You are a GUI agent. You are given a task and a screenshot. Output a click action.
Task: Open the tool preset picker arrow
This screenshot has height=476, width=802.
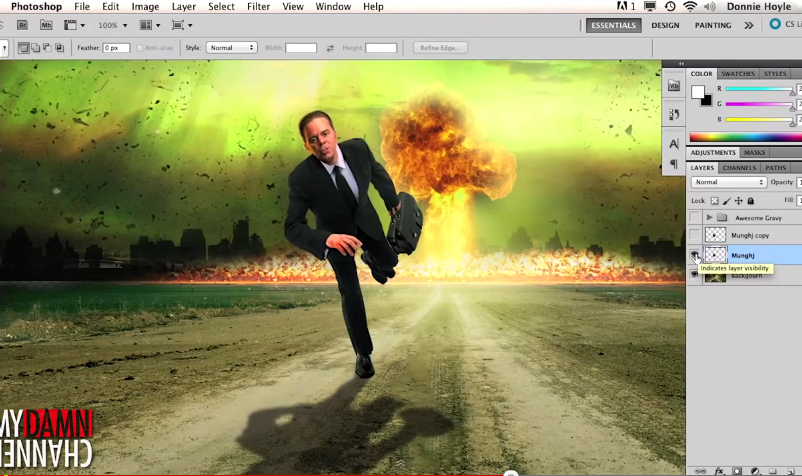point(4,48)
